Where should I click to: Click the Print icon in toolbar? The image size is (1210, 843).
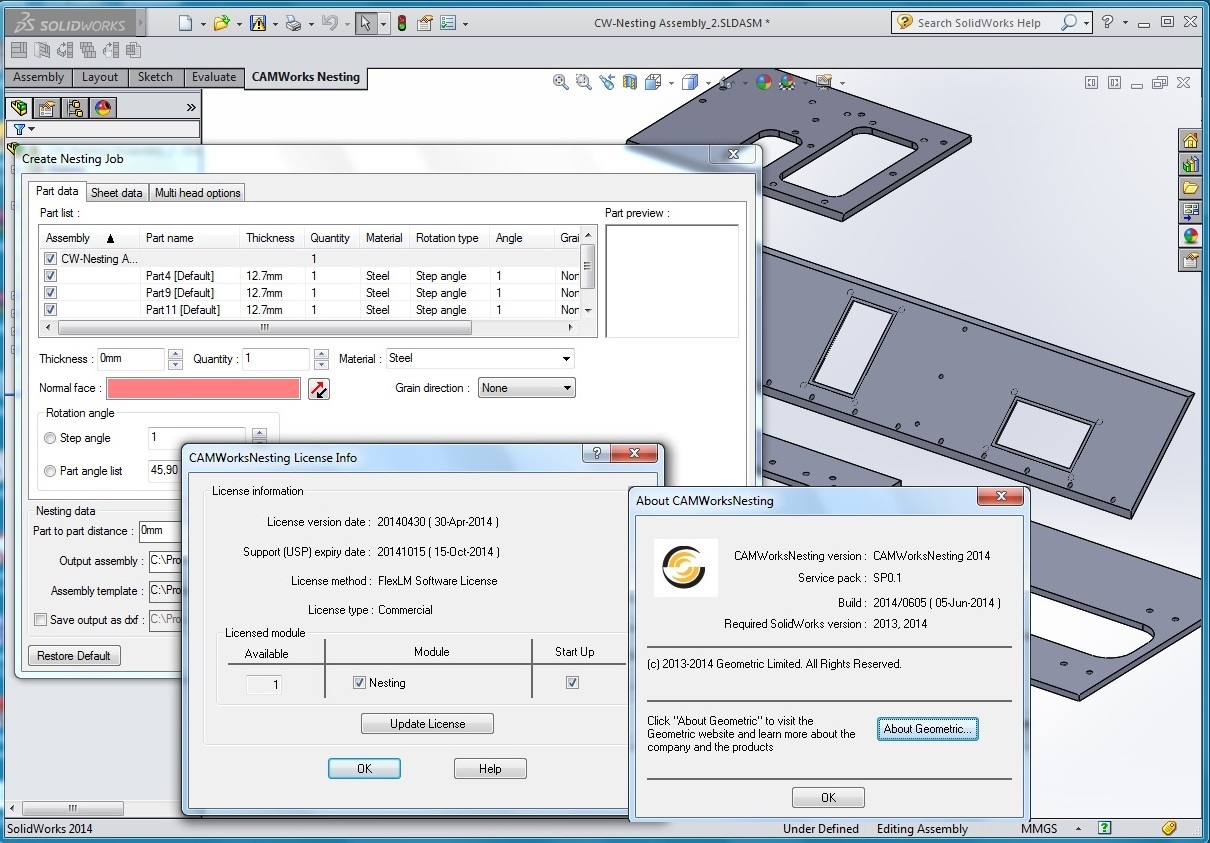click(x=293, y=23)
